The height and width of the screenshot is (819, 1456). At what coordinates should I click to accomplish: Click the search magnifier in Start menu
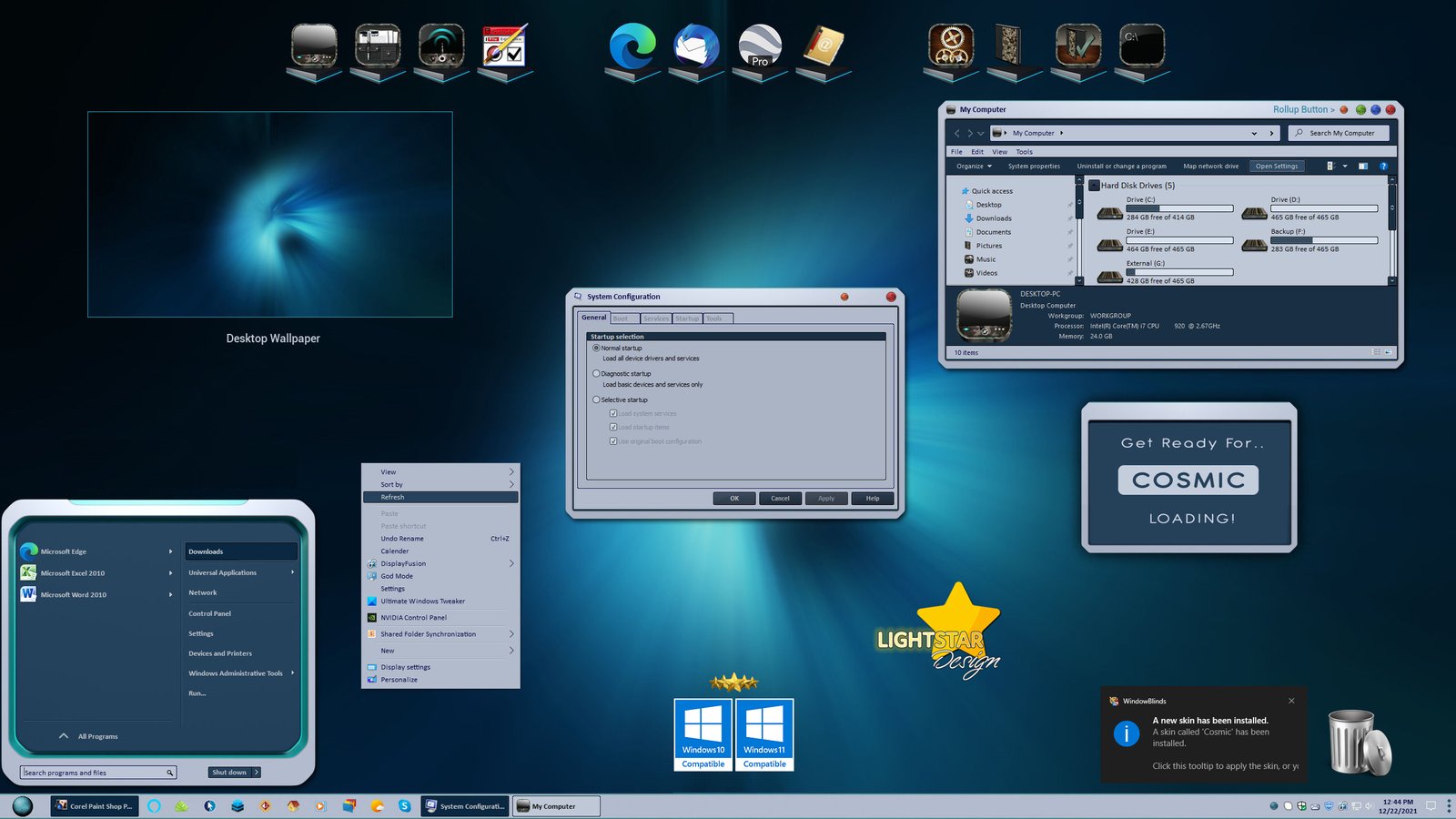[169, 773]
